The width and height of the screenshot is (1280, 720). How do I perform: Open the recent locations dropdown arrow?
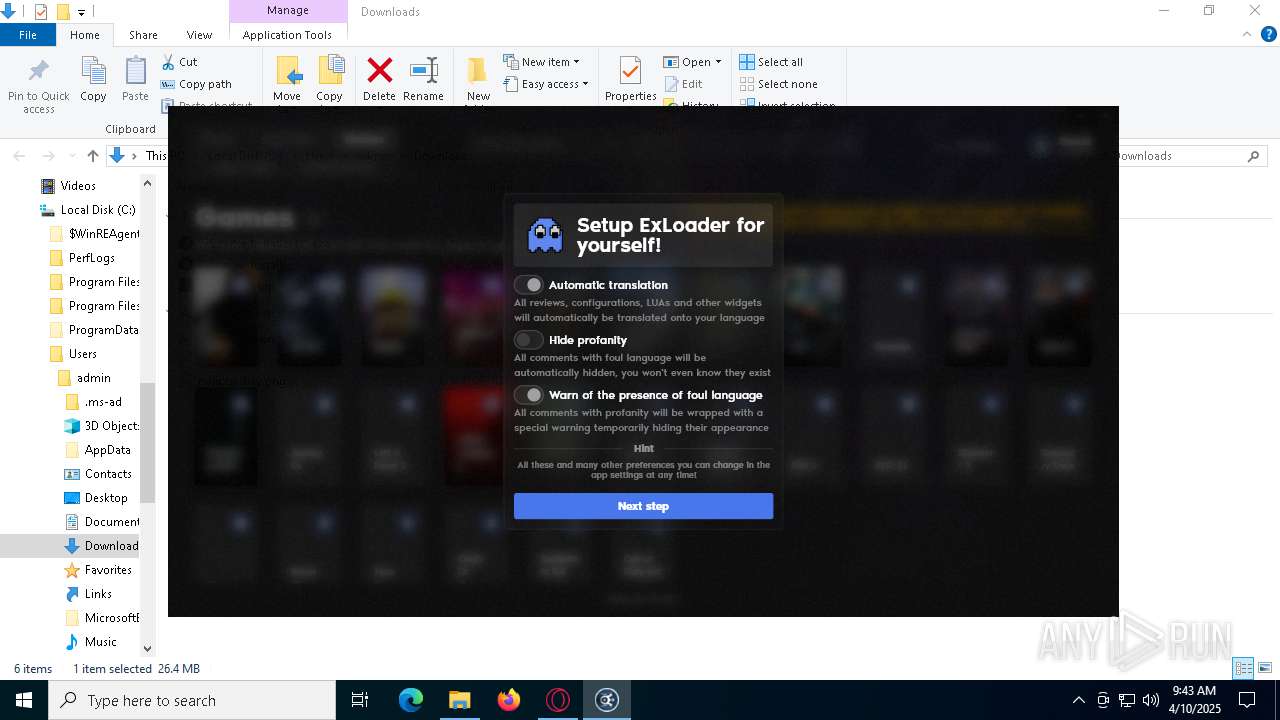(70, 156)
